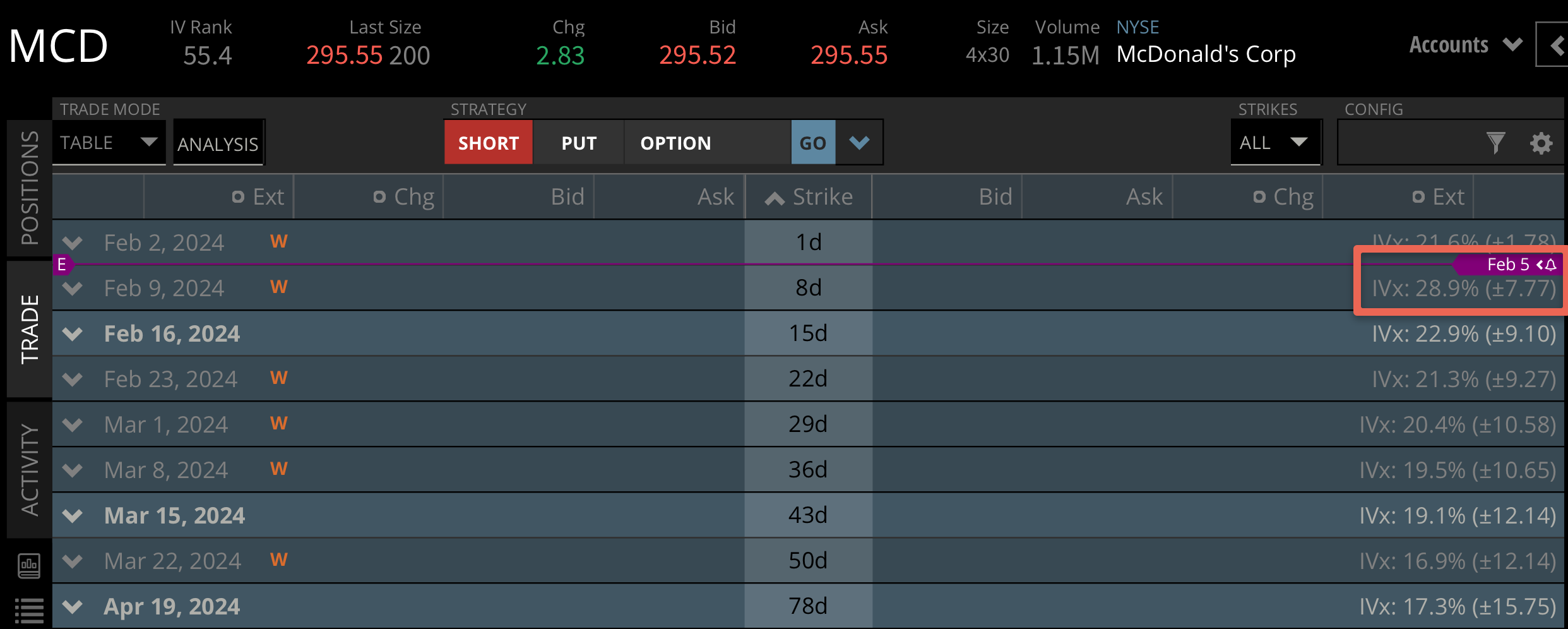Open the config settings gear
This screenshot has height=629, width=1568.
click(1541, 143)
